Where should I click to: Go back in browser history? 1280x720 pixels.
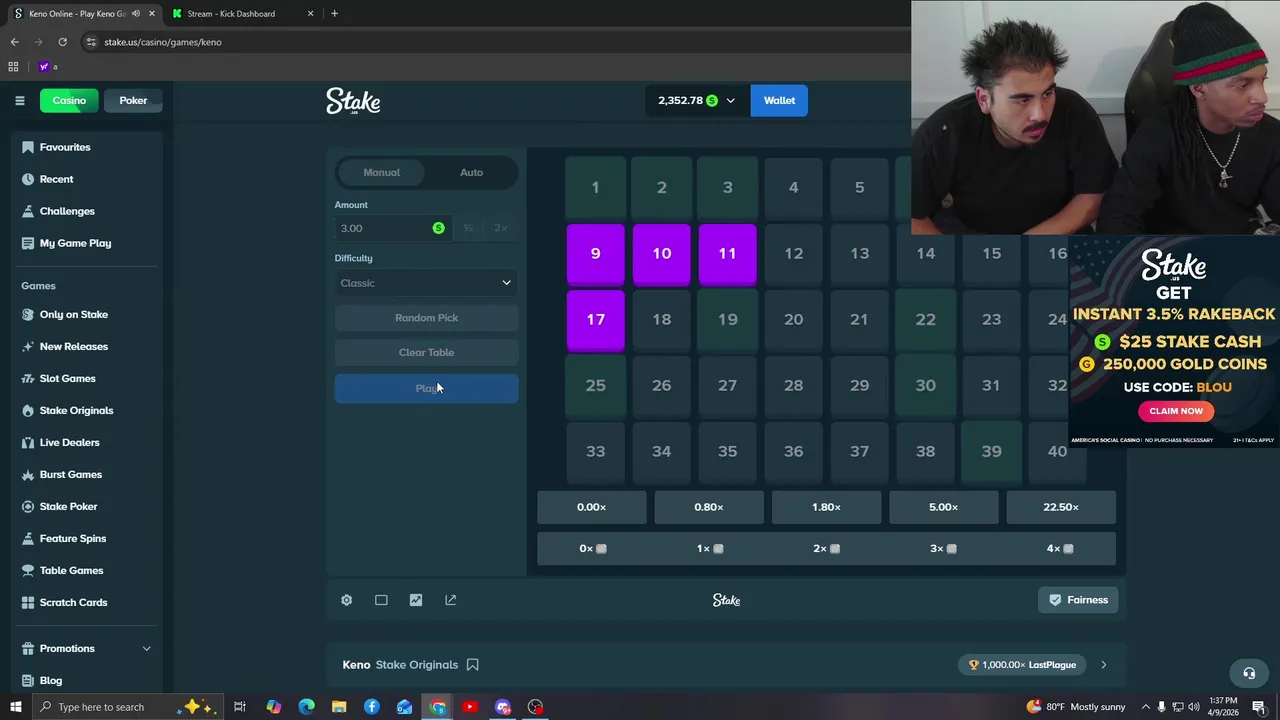14,42
